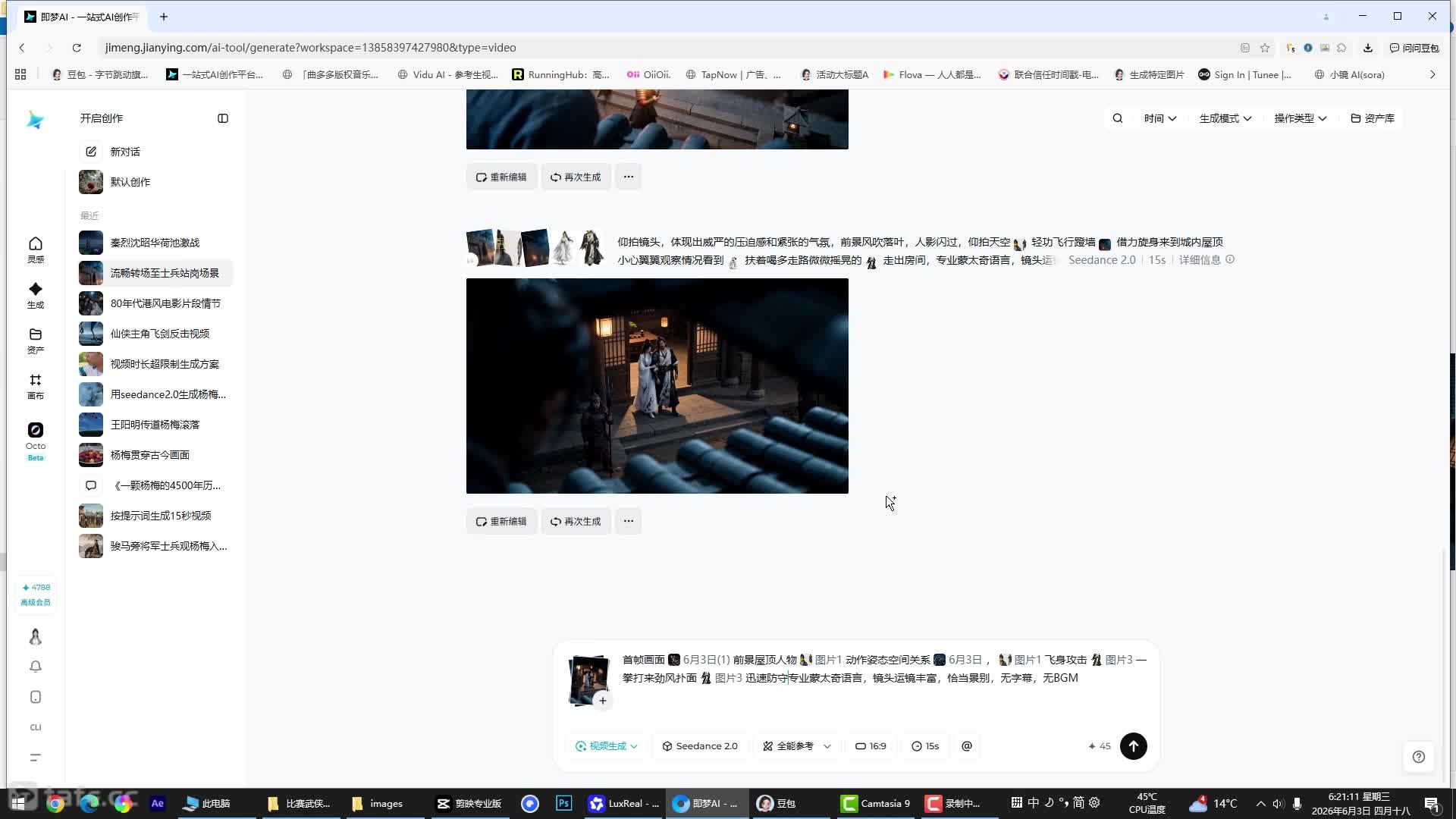Collapse the sidebar panel toggle icon

click(x=223, y=118)
